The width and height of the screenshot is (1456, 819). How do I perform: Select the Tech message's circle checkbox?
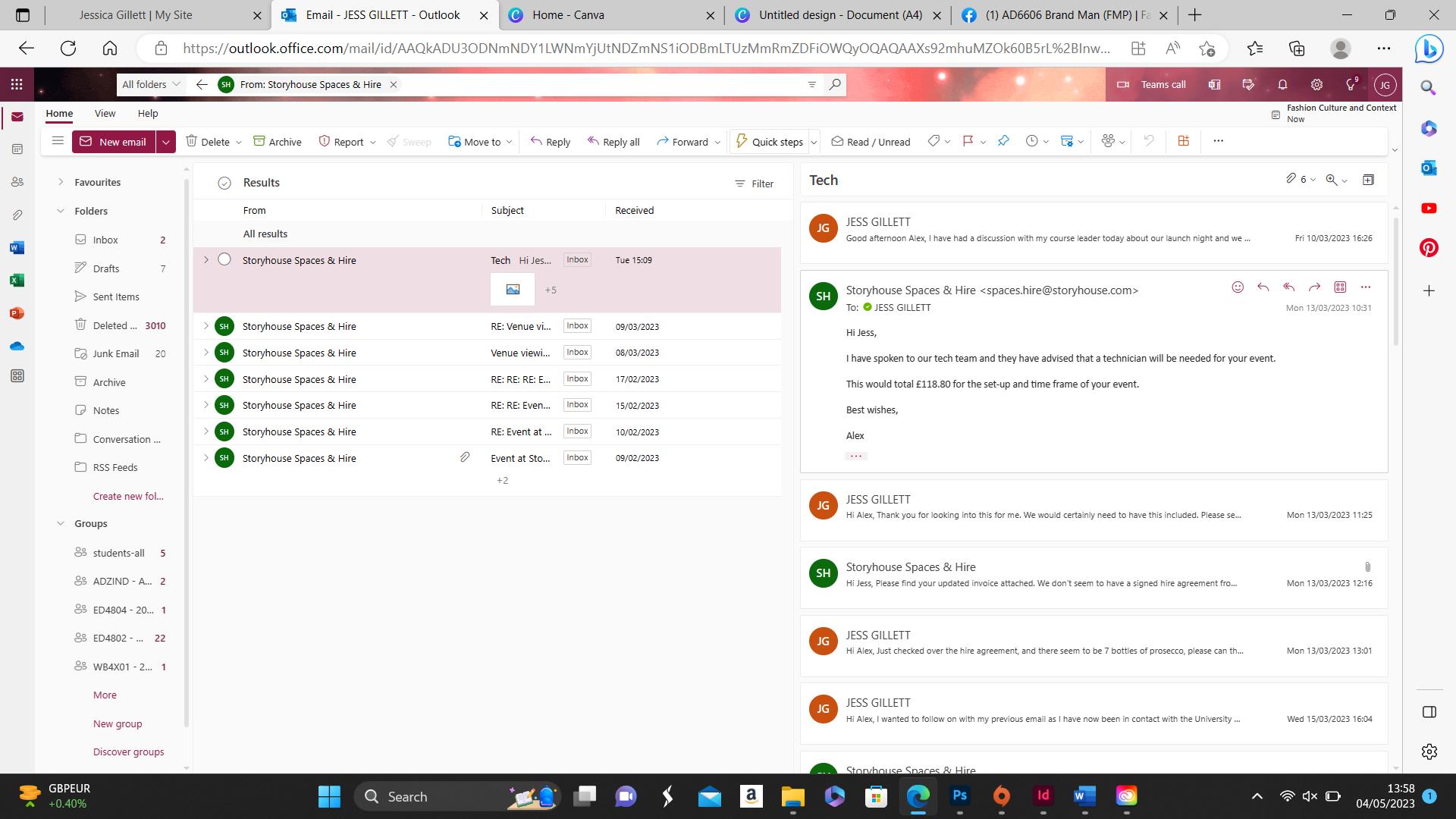tap(224, 259)
